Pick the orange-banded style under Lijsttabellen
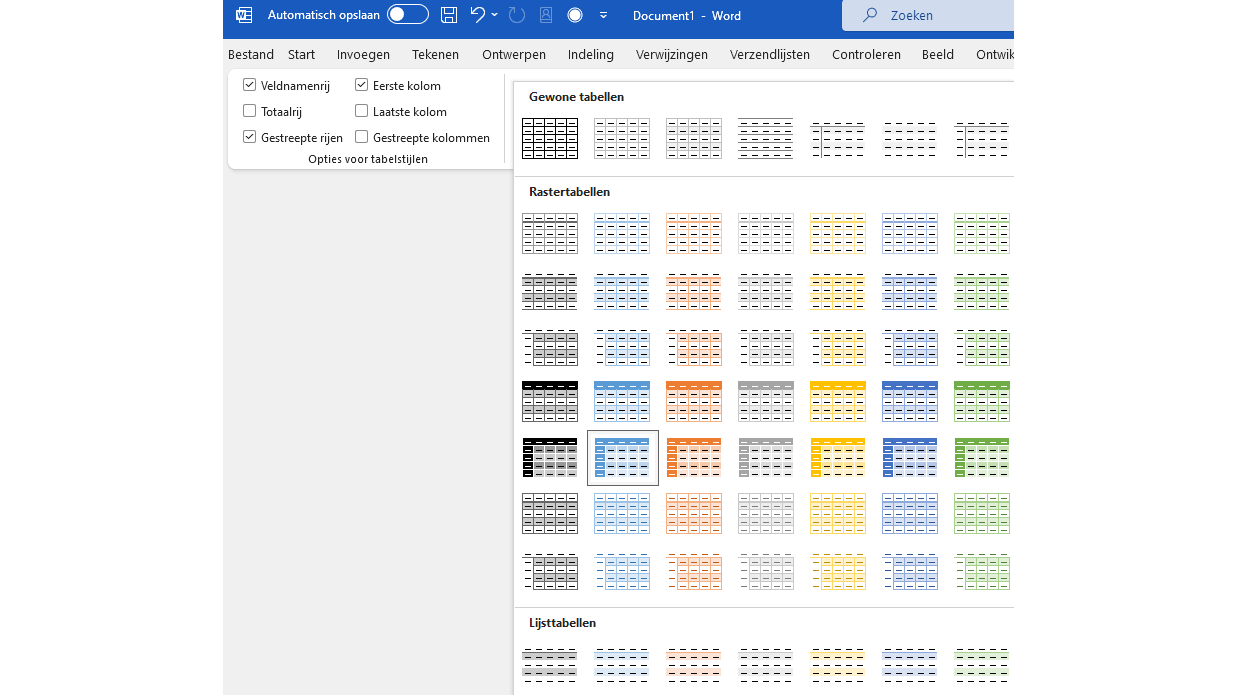 click(x=694, y=666)
